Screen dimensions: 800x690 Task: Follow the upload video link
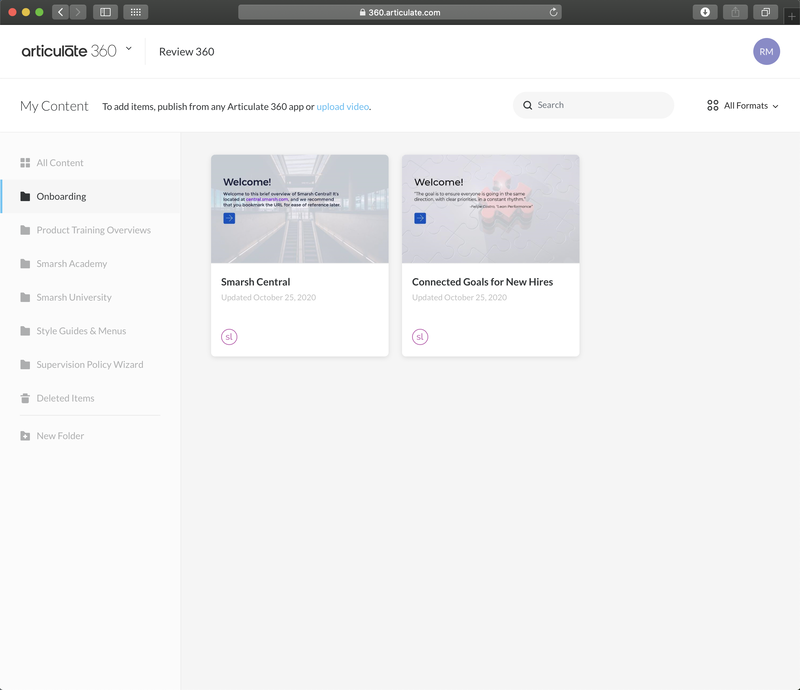click(x=343, y=106)
